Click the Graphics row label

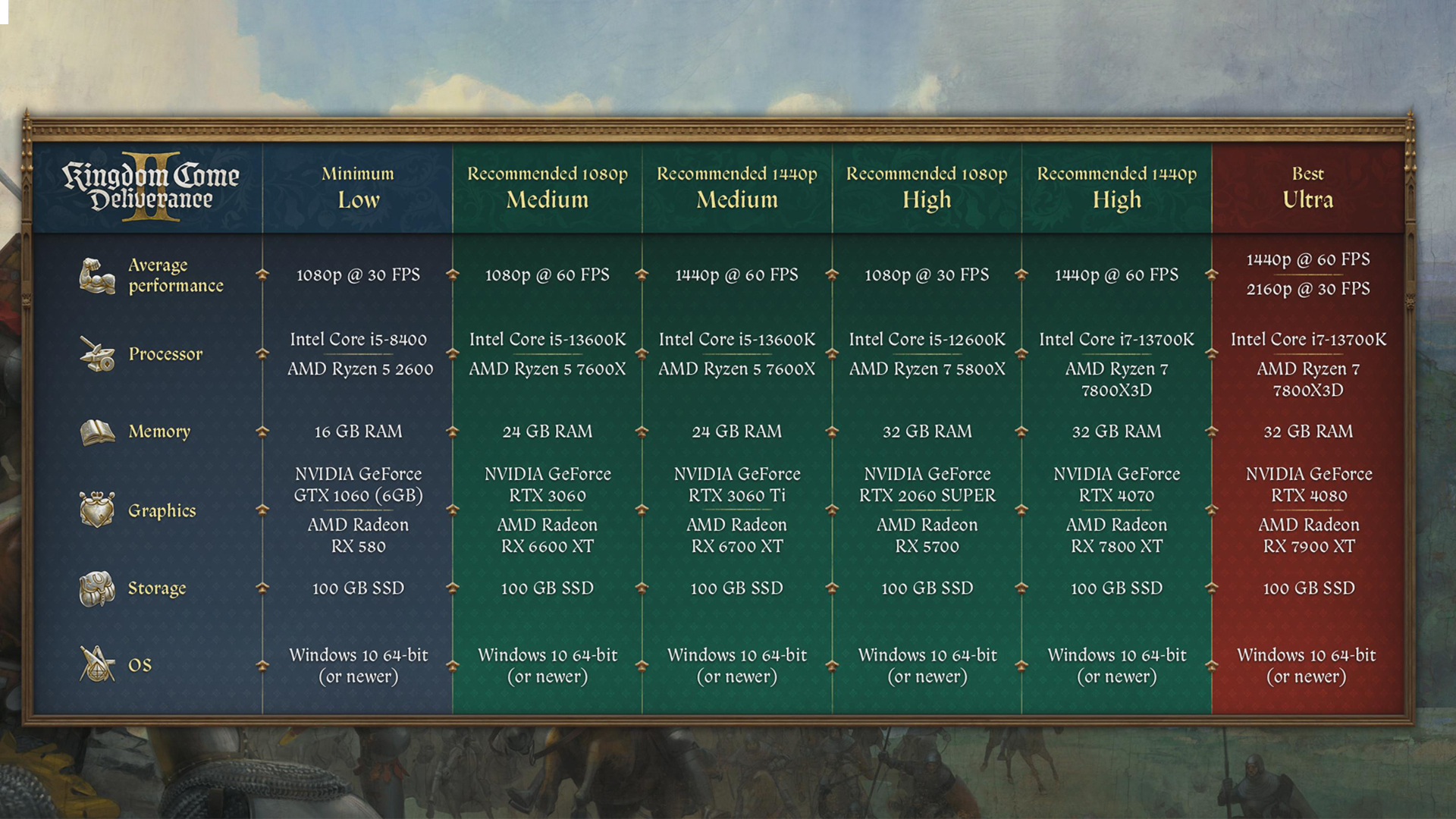coord(162,510)
